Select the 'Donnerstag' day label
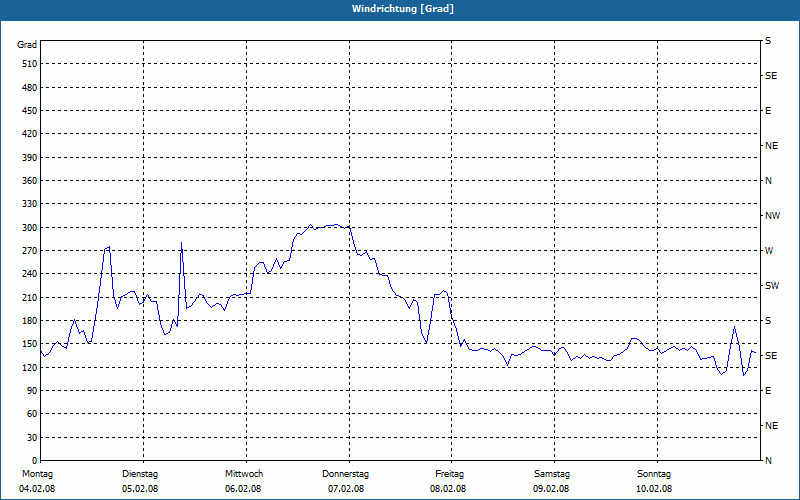800x500 pixels. pos(345,474)
